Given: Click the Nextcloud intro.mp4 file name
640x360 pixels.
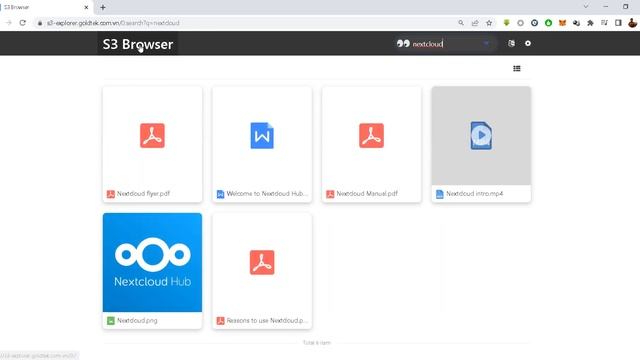Looking at the screenshot, I should [x=475, y=193].
